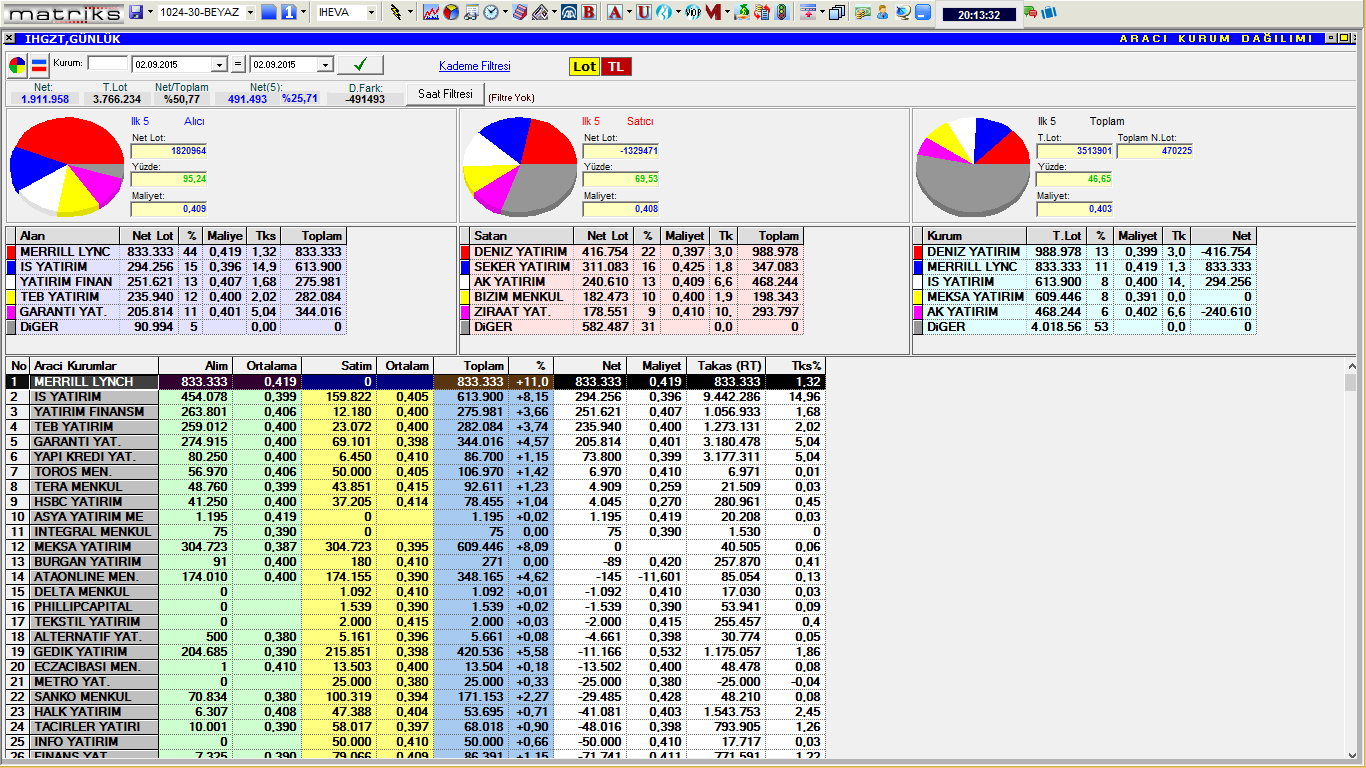
Task: Open the Kademe Filtresi link
Action: pyautogui.click(x=474, y=66)
